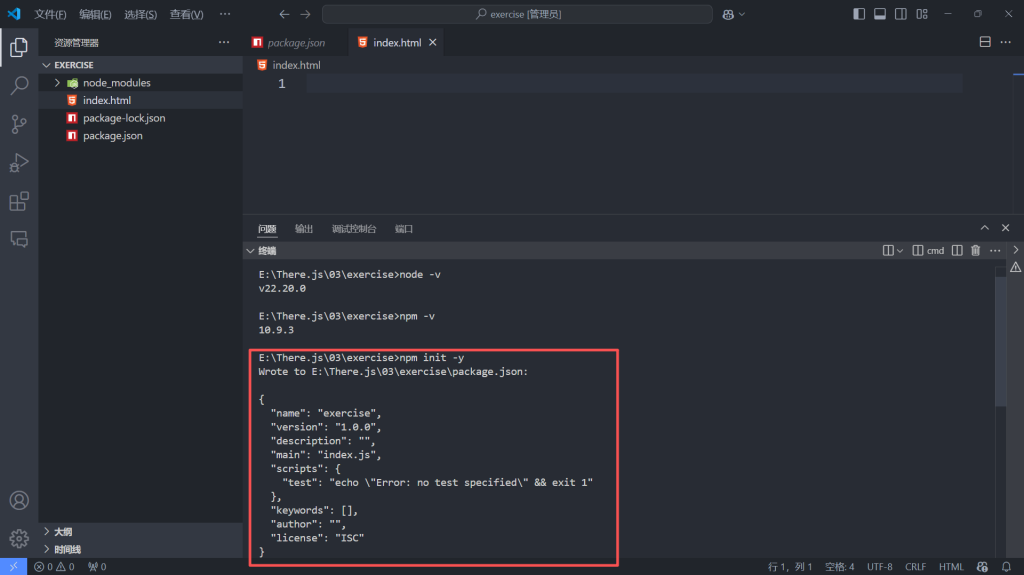Click the exercise command center search box

[x=517, y=14]
